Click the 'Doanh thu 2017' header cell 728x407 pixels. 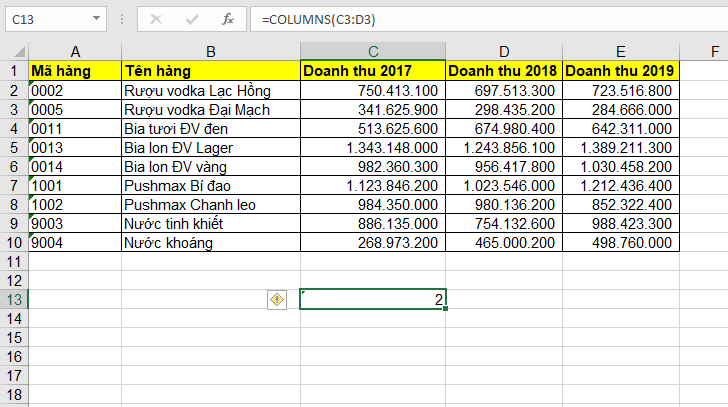pyautogui.click(x=372, y=71)
